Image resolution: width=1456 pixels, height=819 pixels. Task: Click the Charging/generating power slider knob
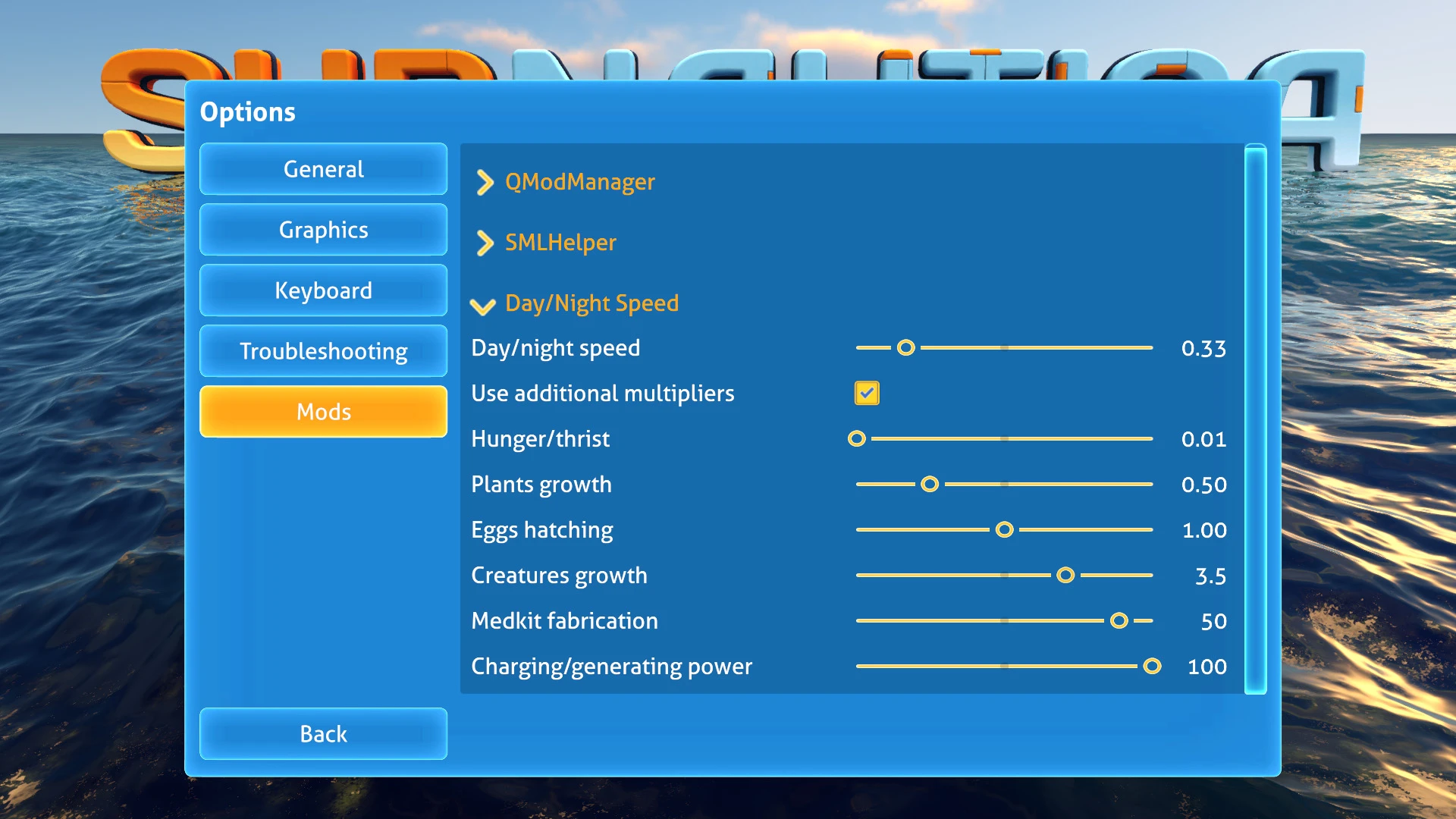1152,667
